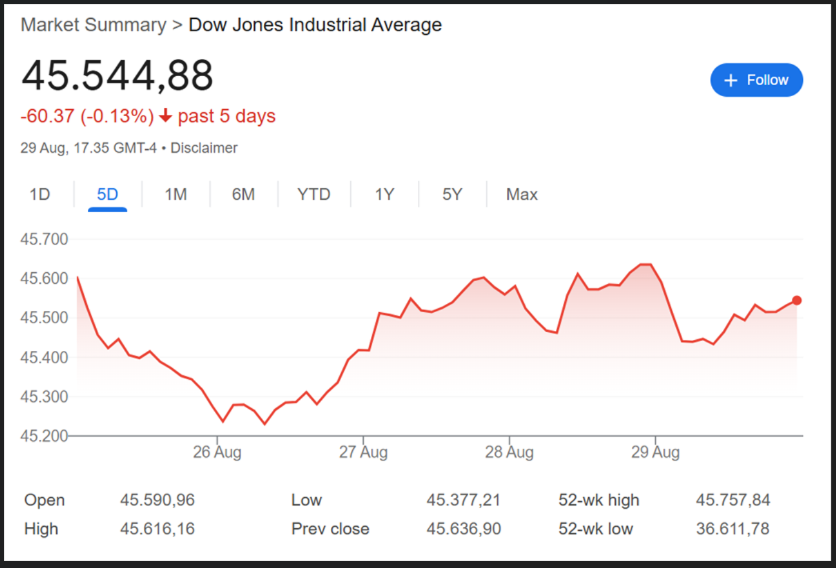
Task: Click the red endpoint dot on chart
Action: [797, 300]
